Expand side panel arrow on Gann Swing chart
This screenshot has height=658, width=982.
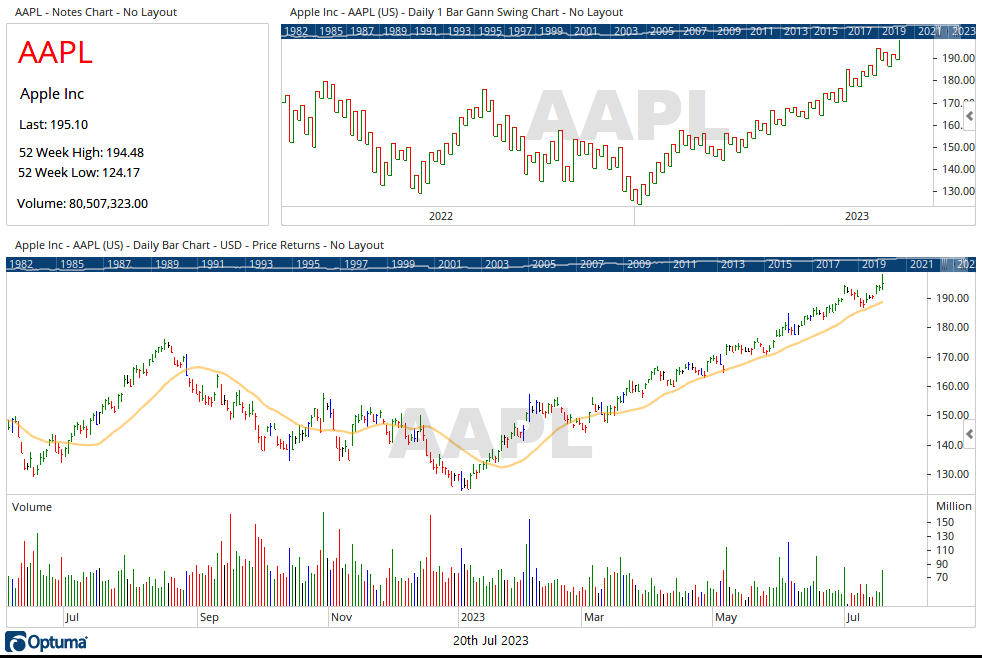point(969,116)
